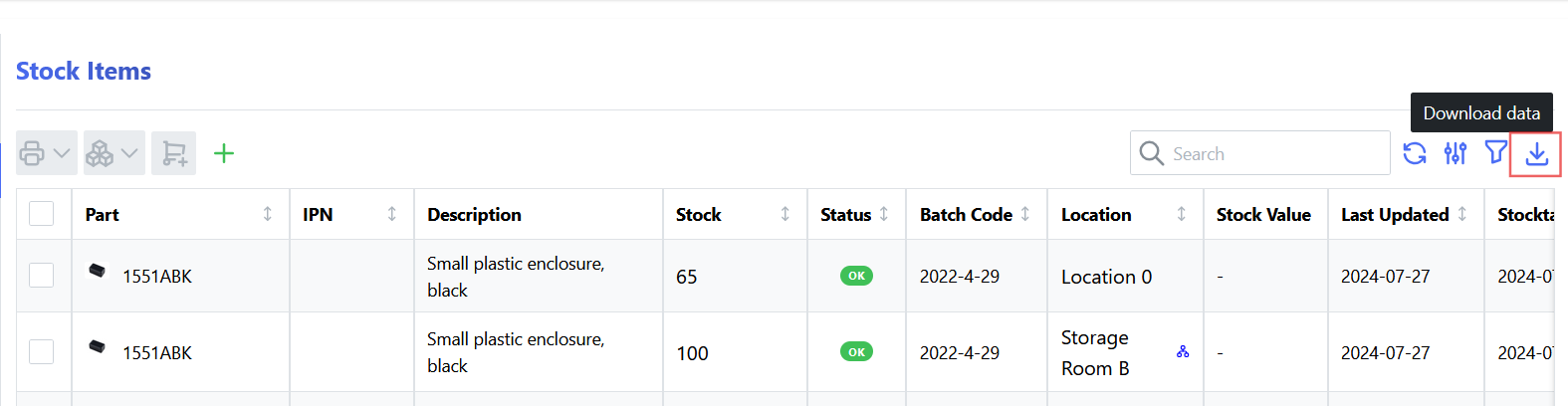Click the green add stock item plus
This screenshot has height=406, width=1568.
[x=224, y=153]
